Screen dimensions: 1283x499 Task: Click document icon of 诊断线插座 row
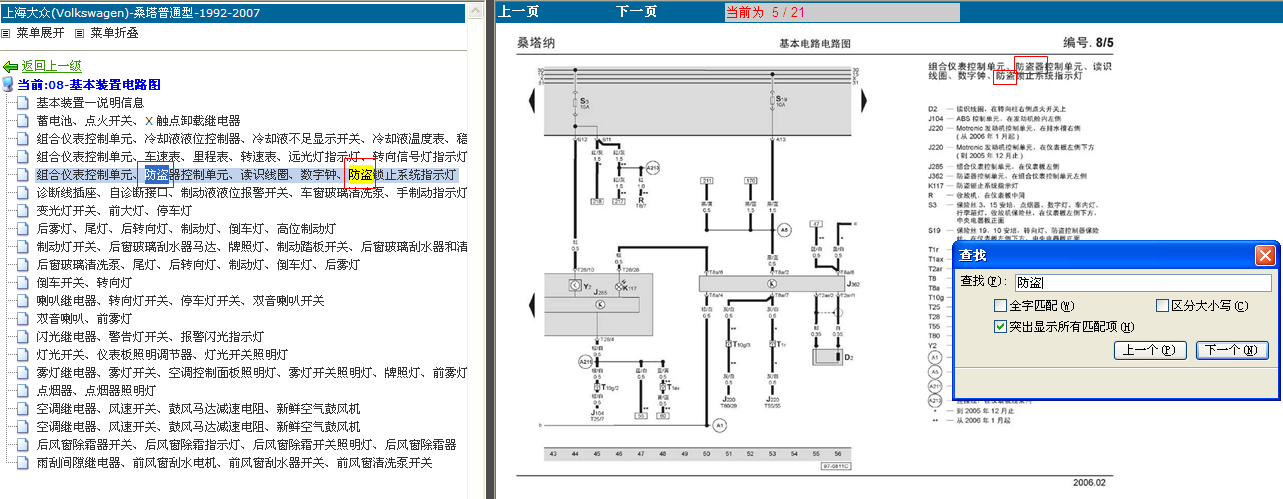(x=23, y=192)
